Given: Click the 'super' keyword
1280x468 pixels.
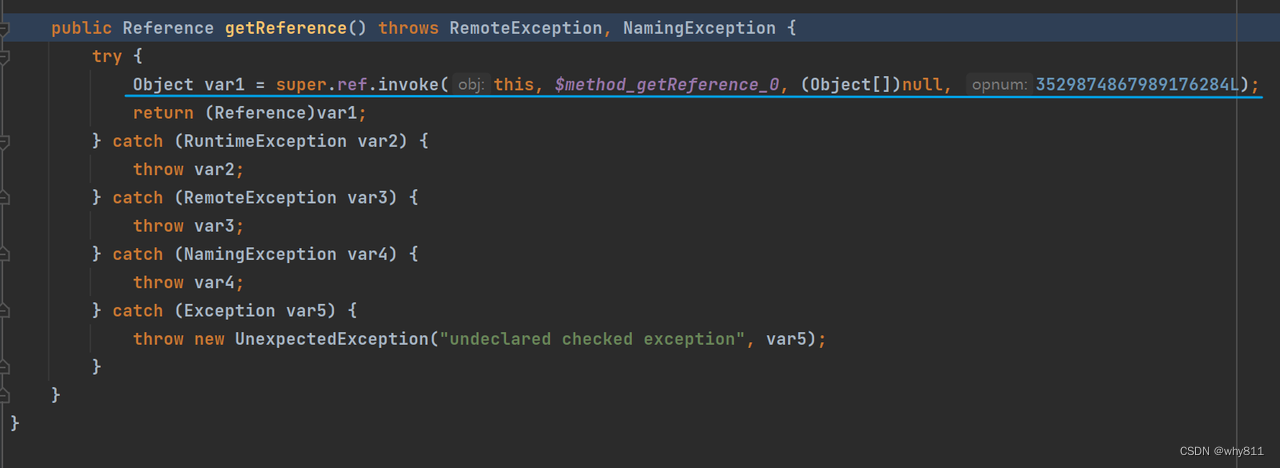Looking at the screenshot, I should tap(301, 84).
